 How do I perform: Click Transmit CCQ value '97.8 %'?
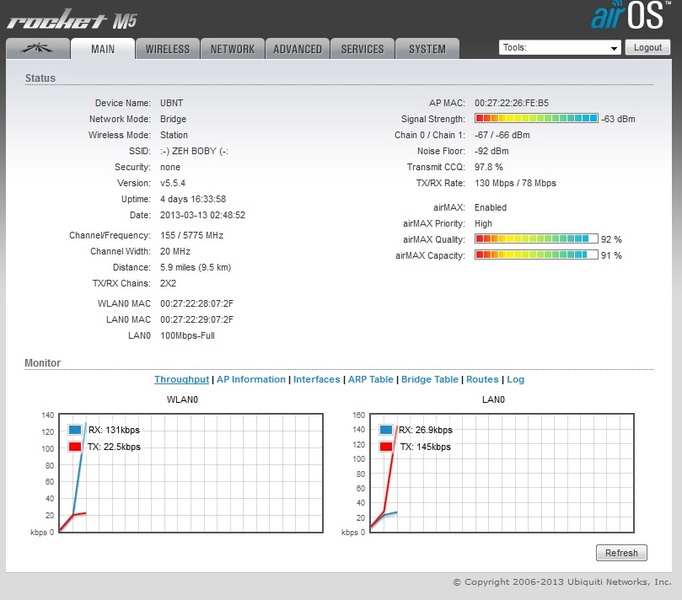[x=488, y=167]
